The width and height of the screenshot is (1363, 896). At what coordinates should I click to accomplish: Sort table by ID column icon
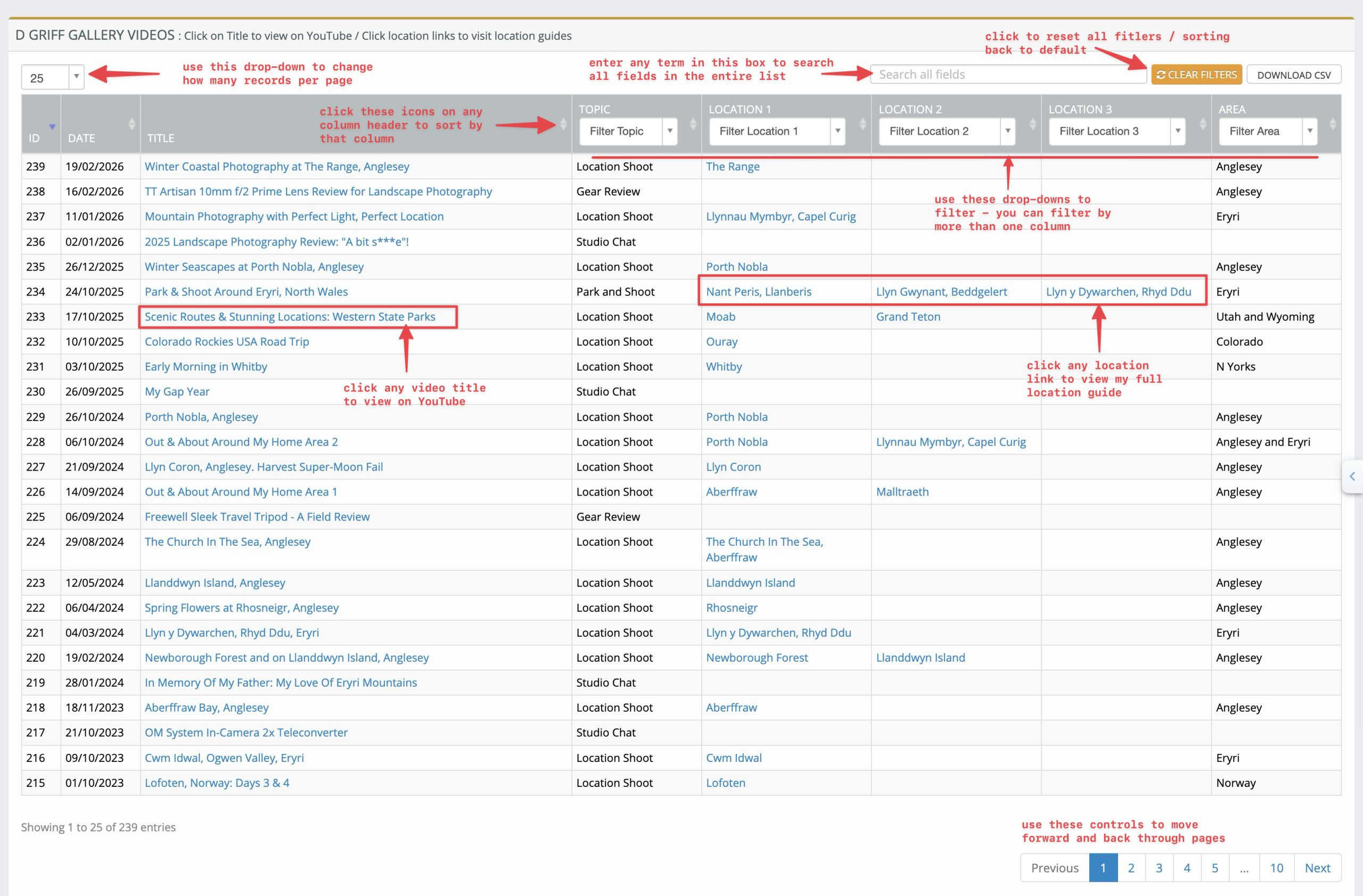52,127
